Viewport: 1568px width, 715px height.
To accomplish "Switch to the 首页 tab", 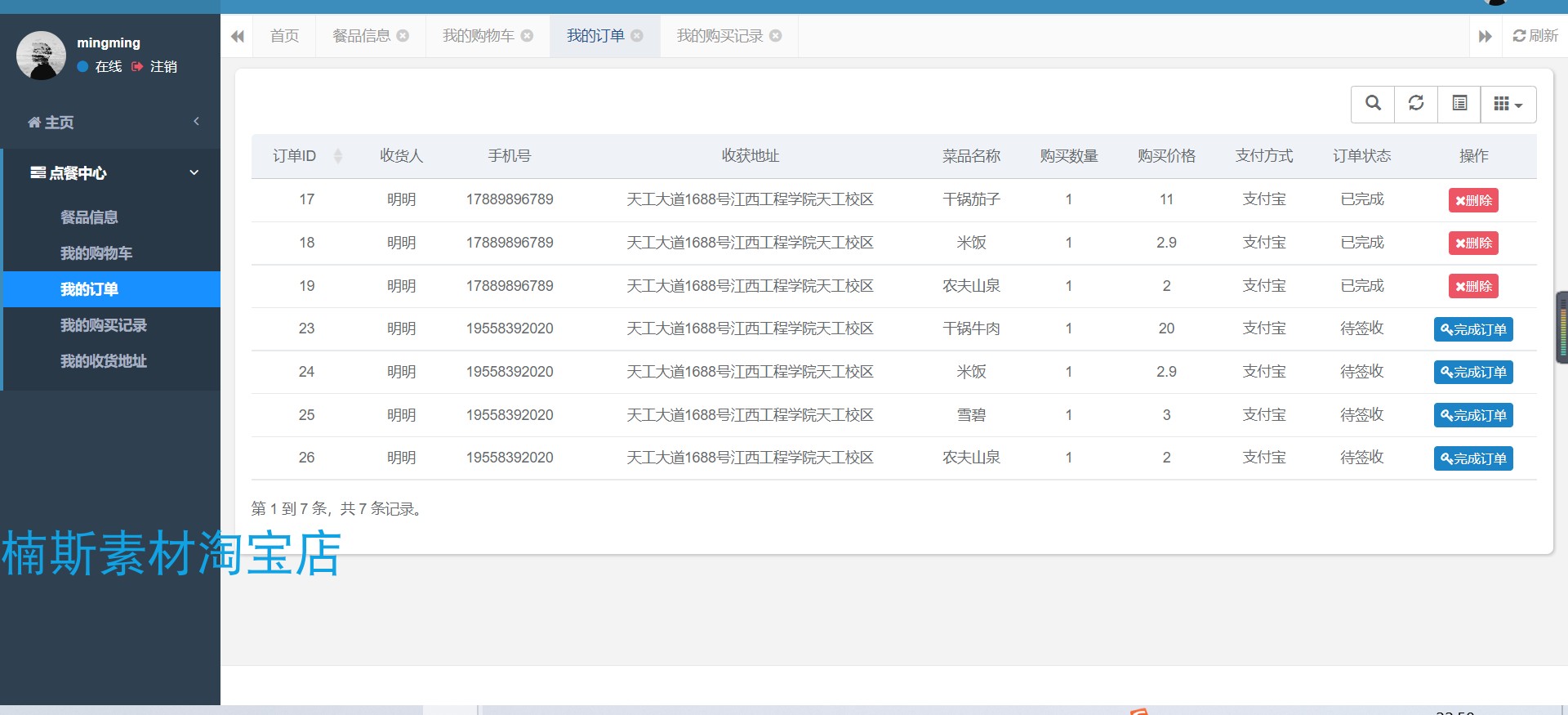I will click(x=284, y=36).
